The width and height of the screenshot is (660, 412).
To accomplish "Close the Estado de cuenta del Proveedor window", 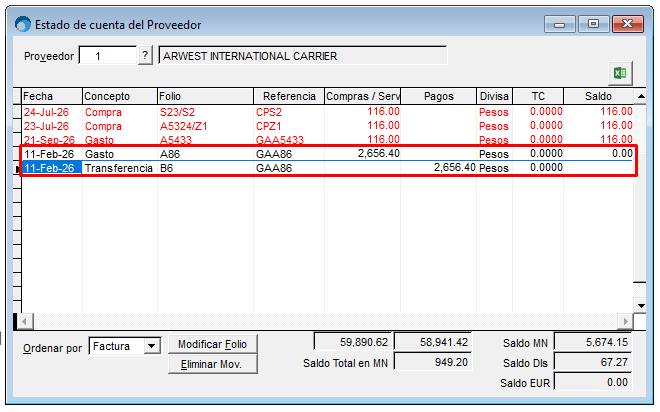I will (x=628, y=24).
